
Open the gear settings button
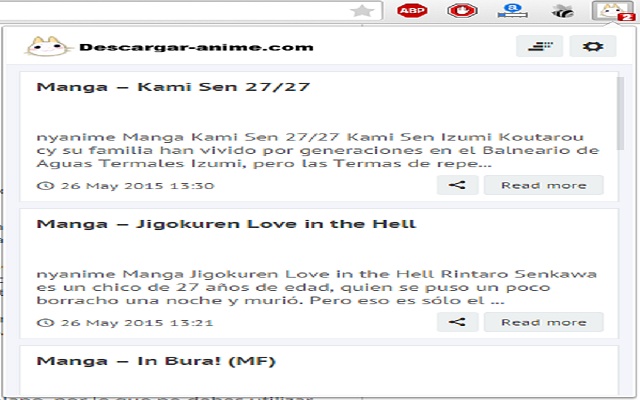coord(593,46)
